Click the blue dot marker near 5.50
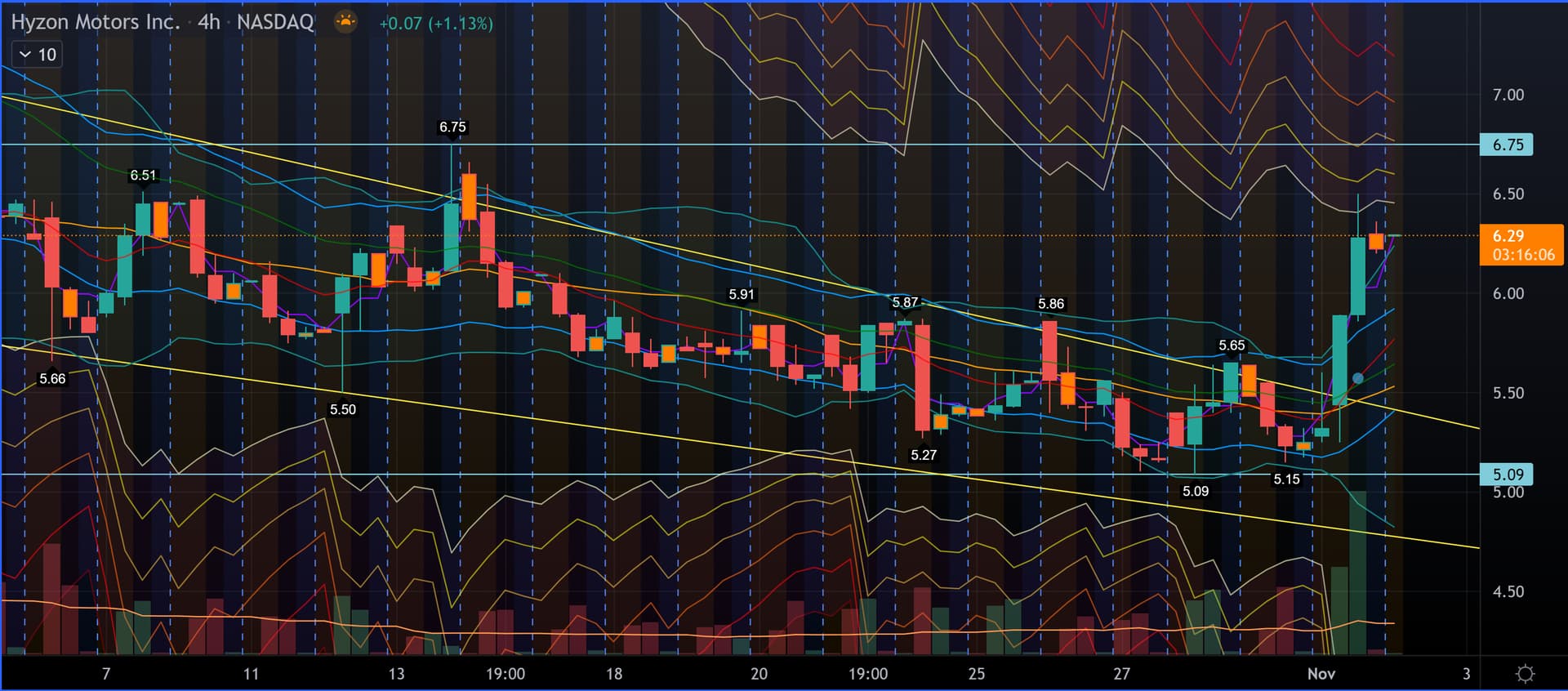Viewport: 1568px width, 691px height. pos(1357,378)
